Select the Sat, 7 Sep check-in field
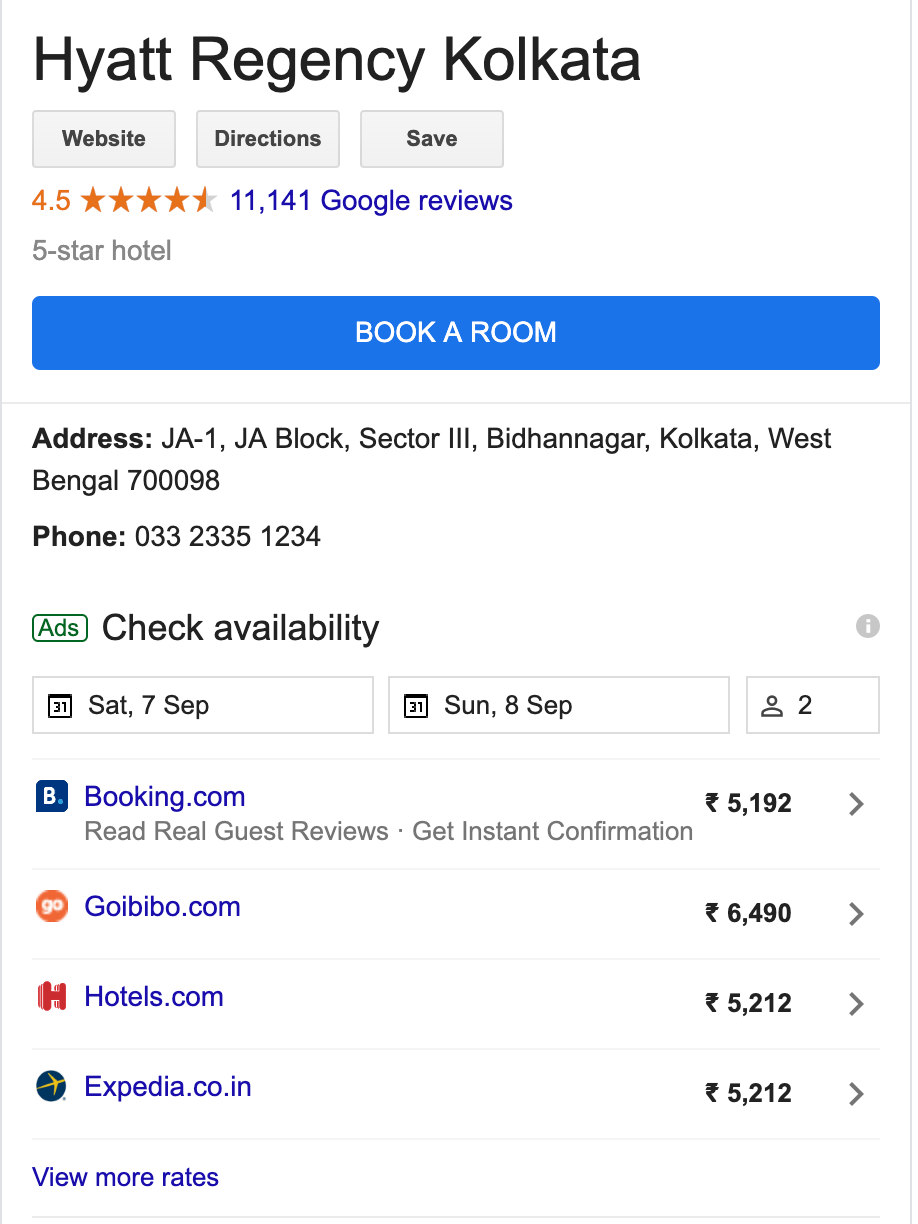Image resolution: width=918 pixels, height=1224 pixels. coord(203,706)
